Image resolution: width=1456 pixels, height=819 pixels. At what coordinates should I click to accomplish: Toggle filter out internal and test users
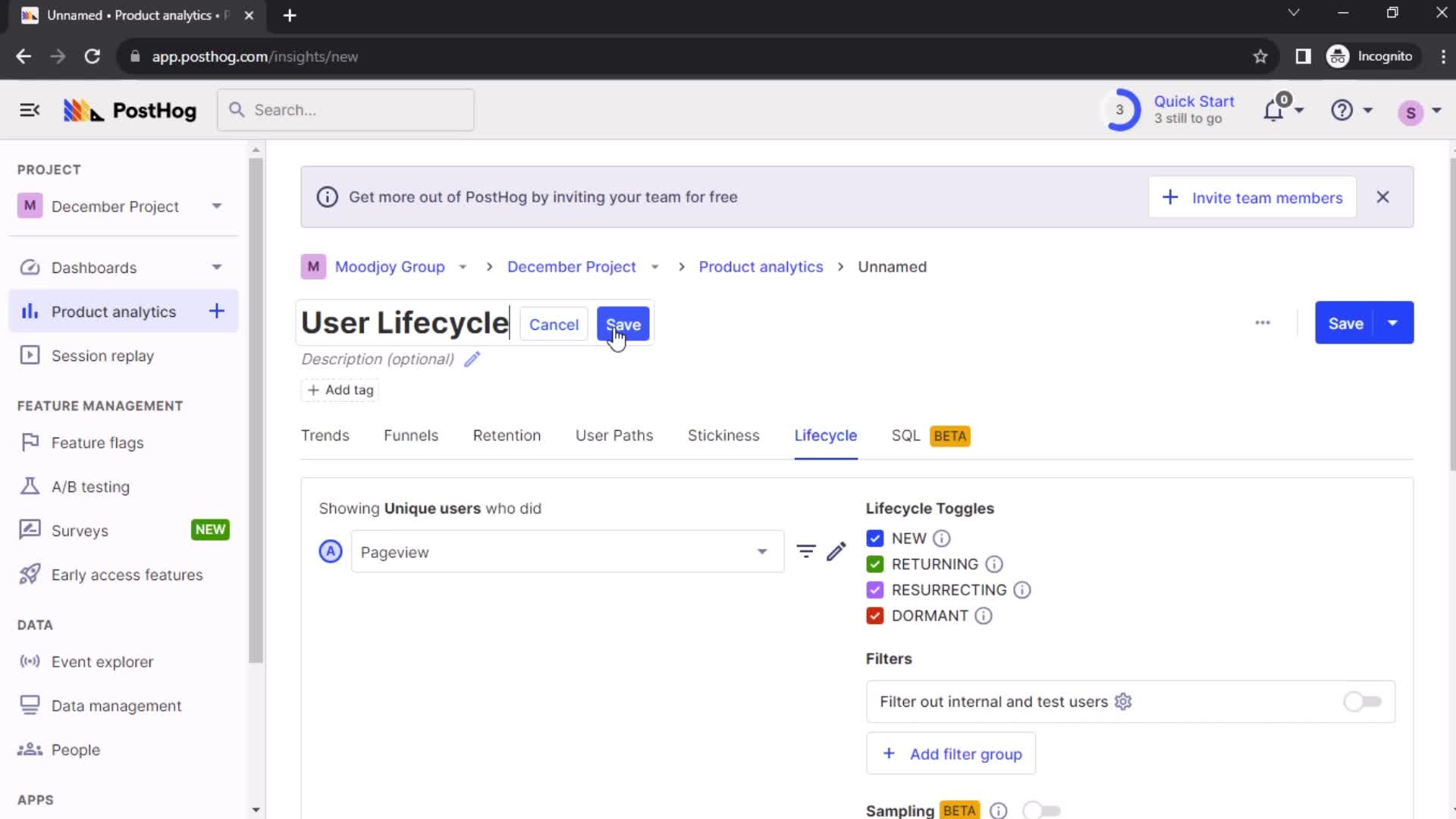(1362, 701)
